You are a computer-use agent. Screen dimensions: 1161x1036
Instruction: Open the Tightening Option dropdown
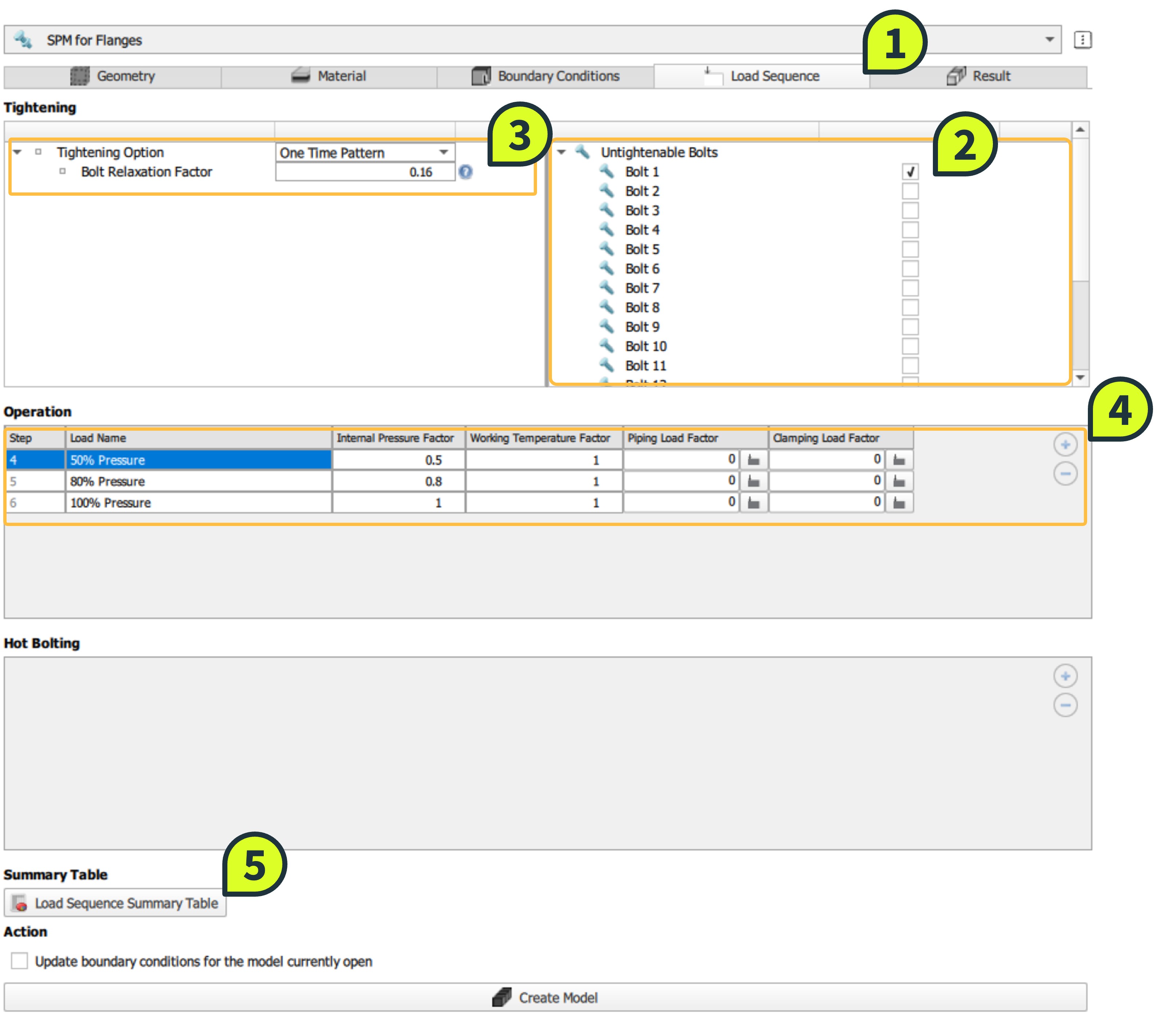coord(443,152)
